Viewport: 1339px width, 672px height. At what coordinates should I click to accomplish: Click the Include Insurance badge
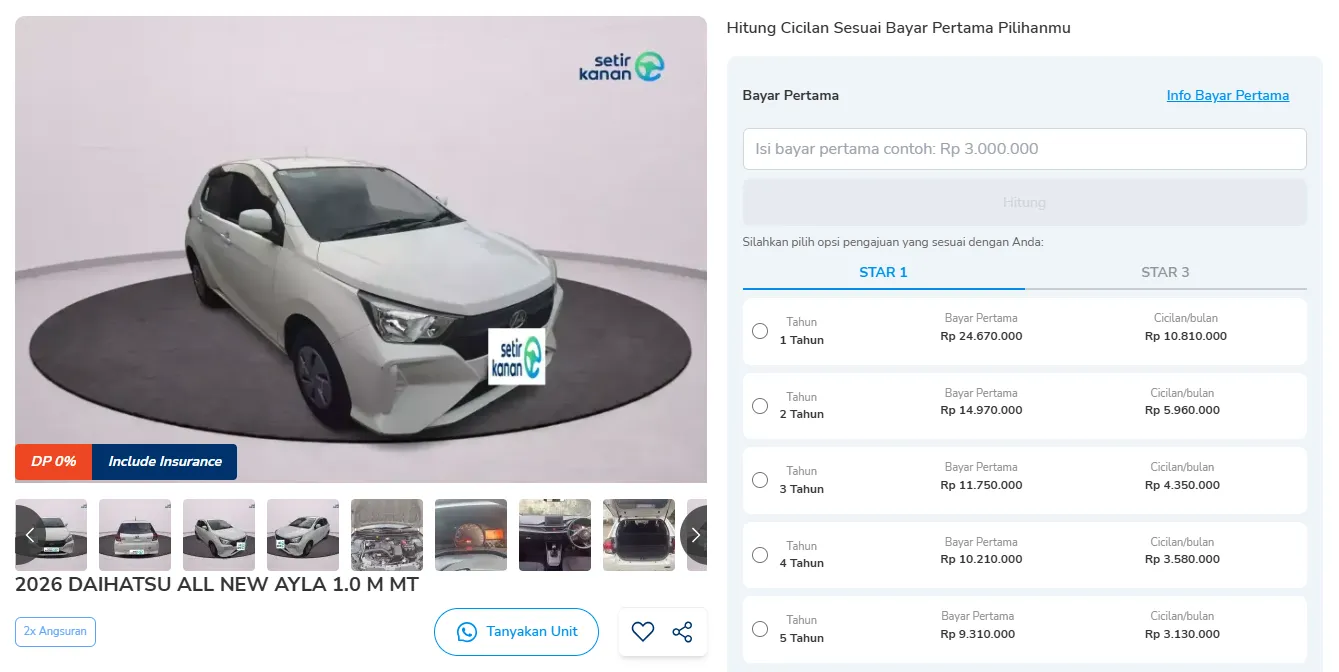165,462
